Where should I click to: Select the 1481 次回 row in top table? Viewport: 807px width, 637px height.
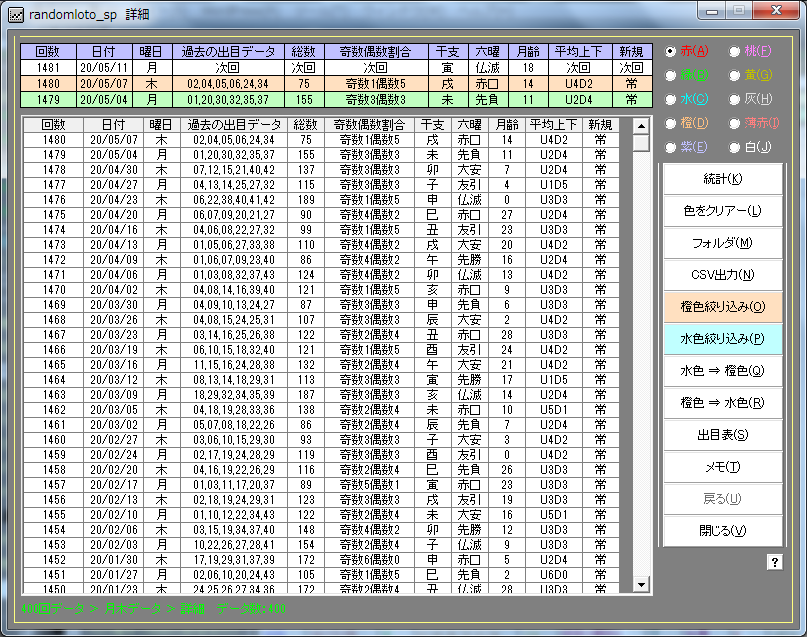coord(337,68)
